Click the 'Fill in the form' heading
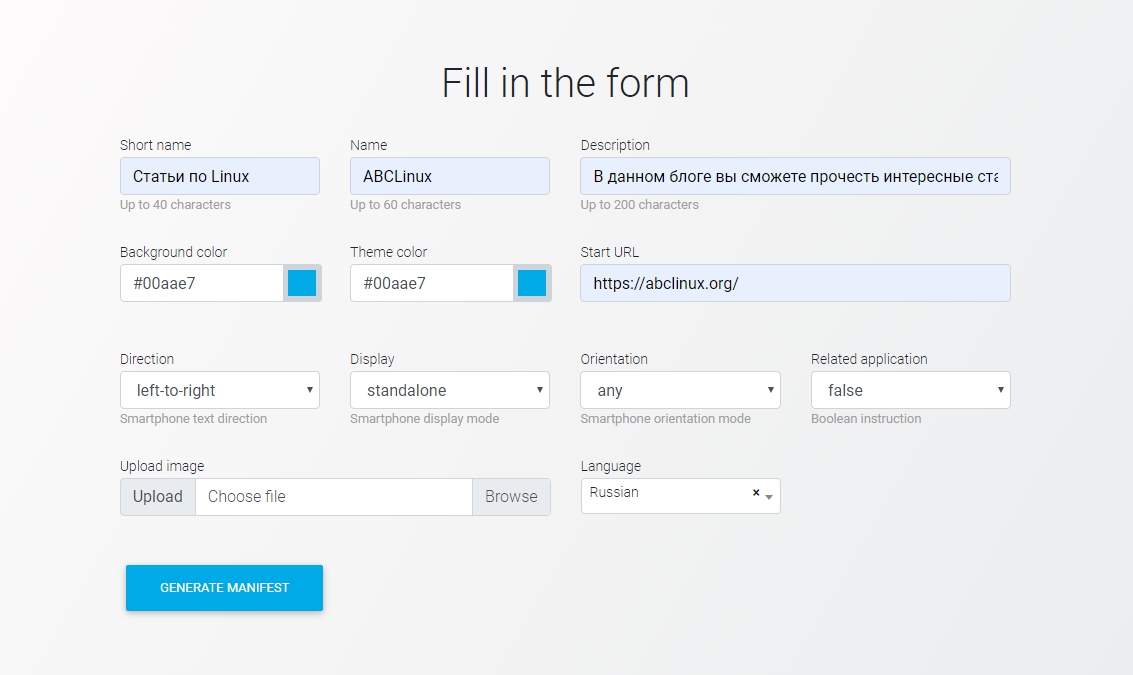This screenshot has height=675, width=1133. (x=565, y=83)
